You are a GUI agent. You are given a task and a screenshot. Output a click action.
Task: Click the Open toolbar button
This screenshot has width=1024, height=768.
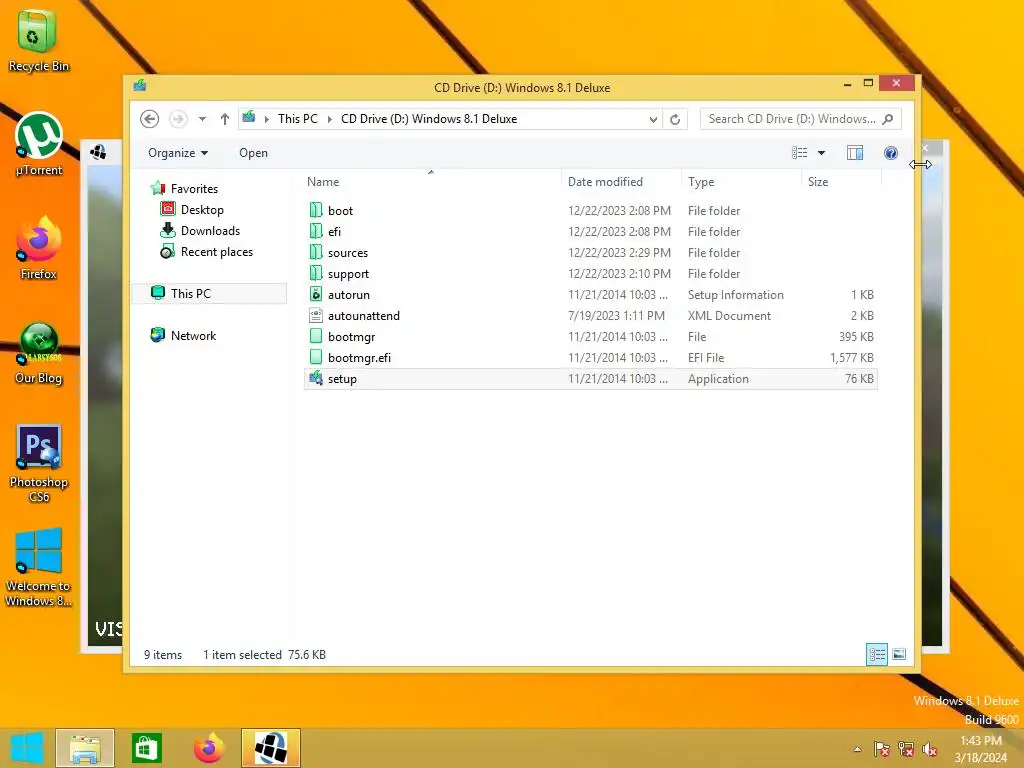[253, 153]
